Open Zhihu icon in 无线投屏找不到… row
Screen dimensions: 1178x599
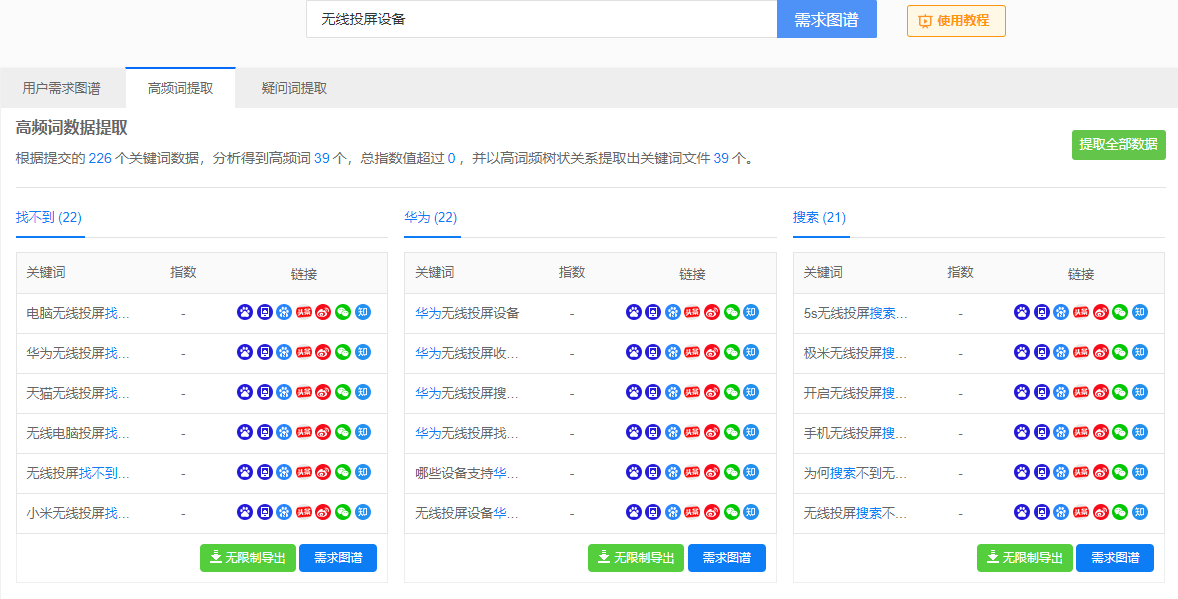tap(363, 472)
